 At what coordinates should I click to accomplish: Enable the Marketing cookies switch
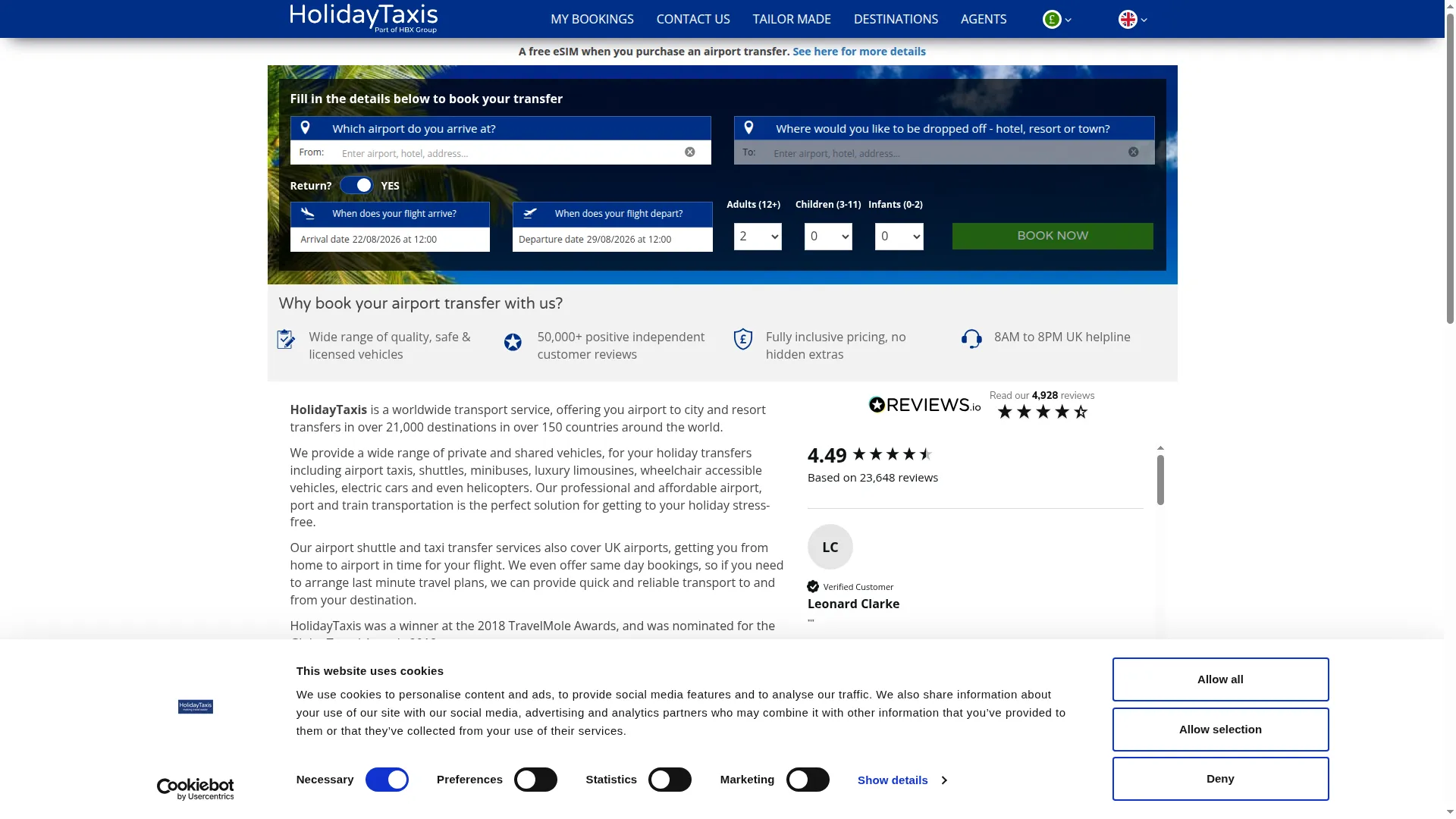click(808, 780)
